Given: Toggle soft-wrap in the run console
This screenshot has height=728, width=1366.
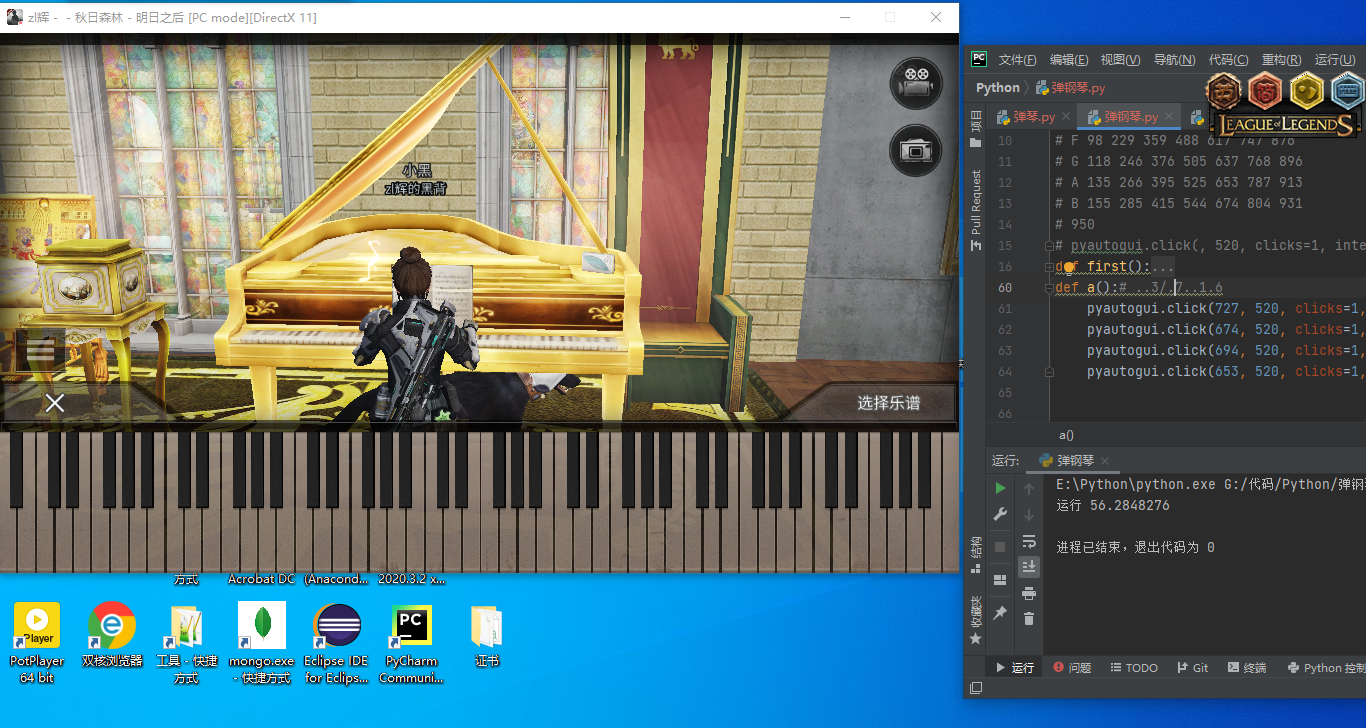Looking at the screenshot, I should [x=1029, y=541].
